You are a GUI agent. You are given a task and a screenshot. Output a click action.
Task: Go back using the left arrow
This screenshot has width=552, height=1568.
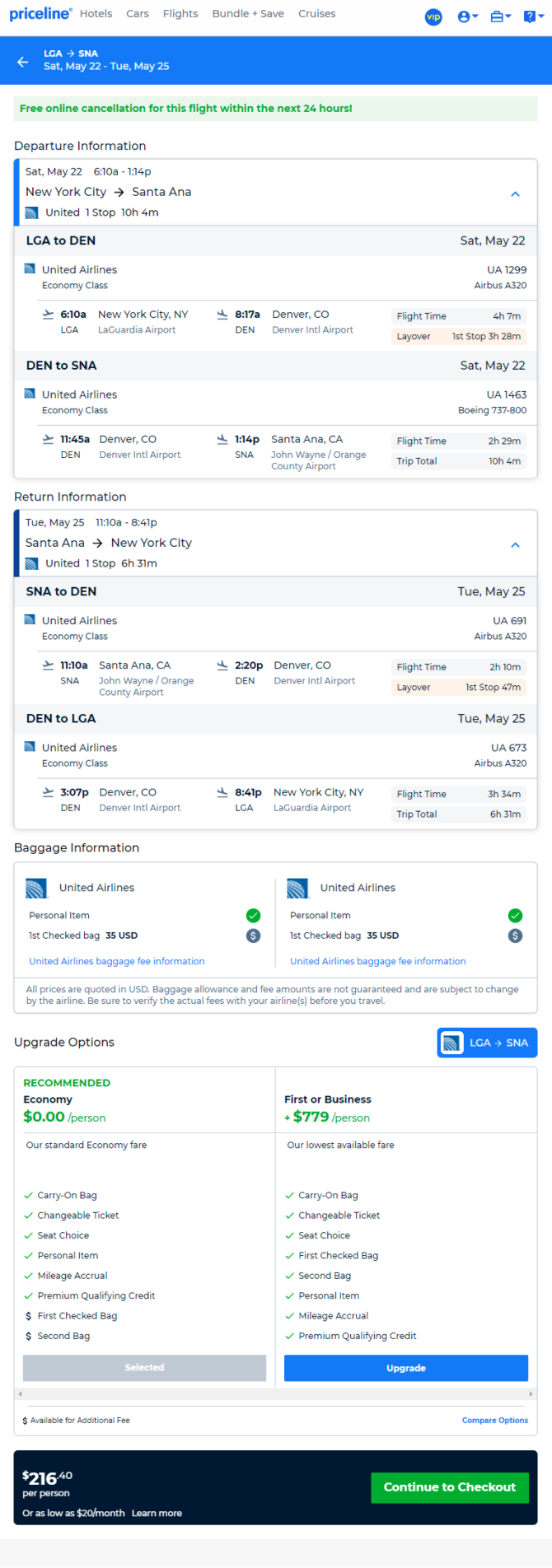22,61
